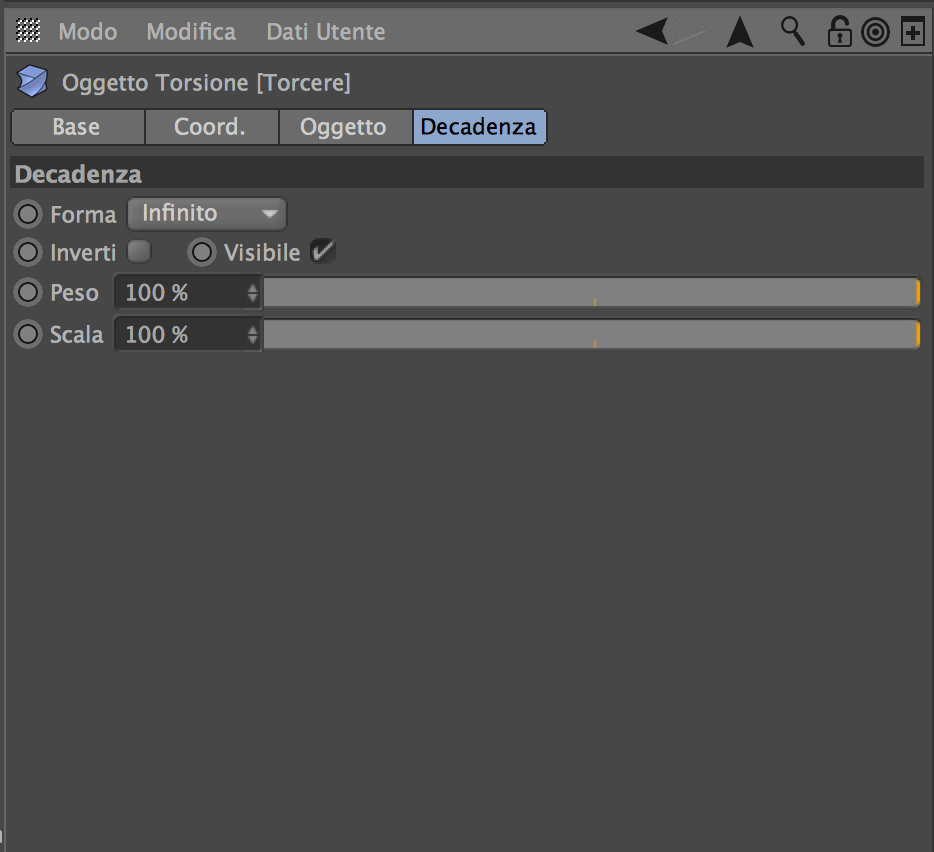
Task: Click the Forma animation circle button
Action: click(x=28, y=214)
